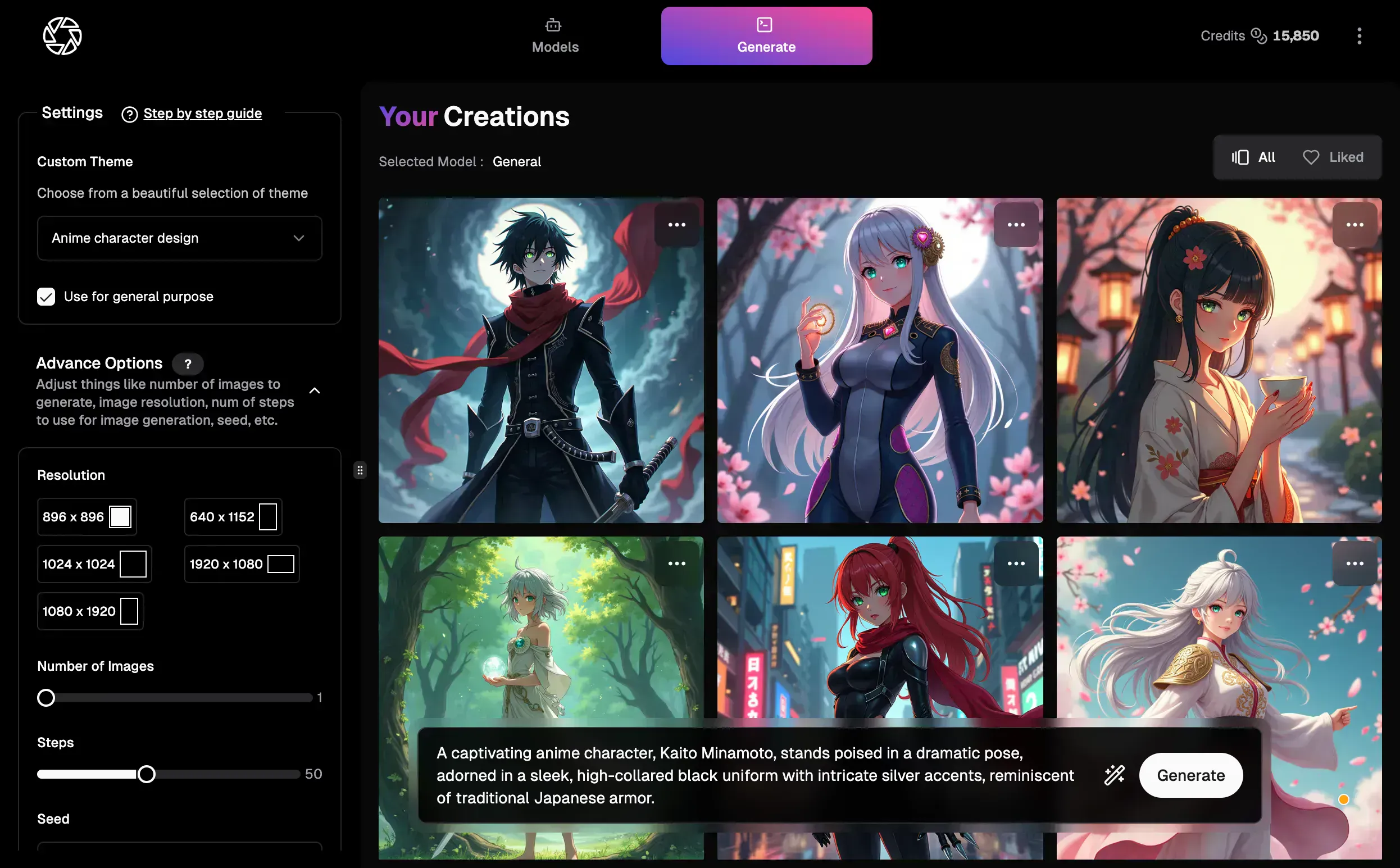Open the Step by step guide link
This screenshot has width=1400, height=868.
(202, 113)
